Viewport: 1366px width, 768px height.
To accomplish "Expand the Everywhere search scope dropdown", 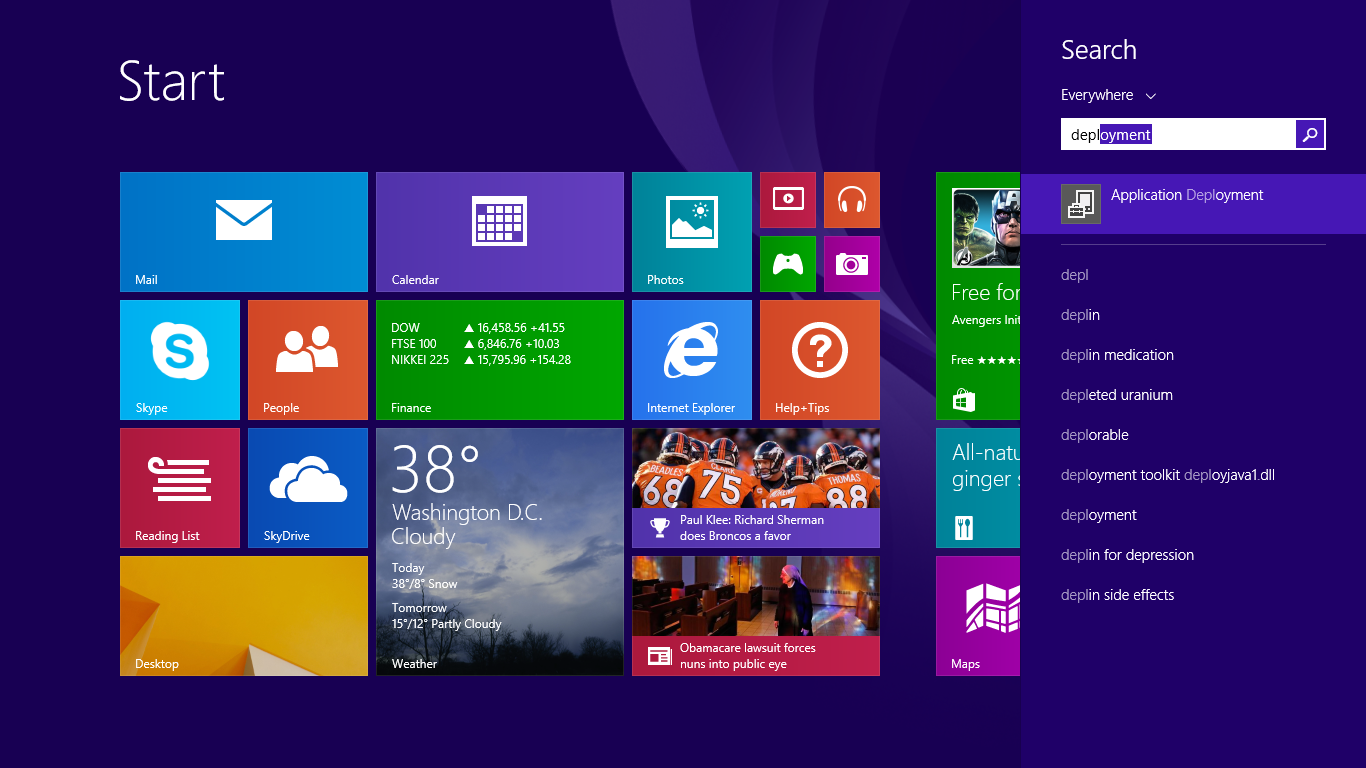I will (x=1108, y=95).
